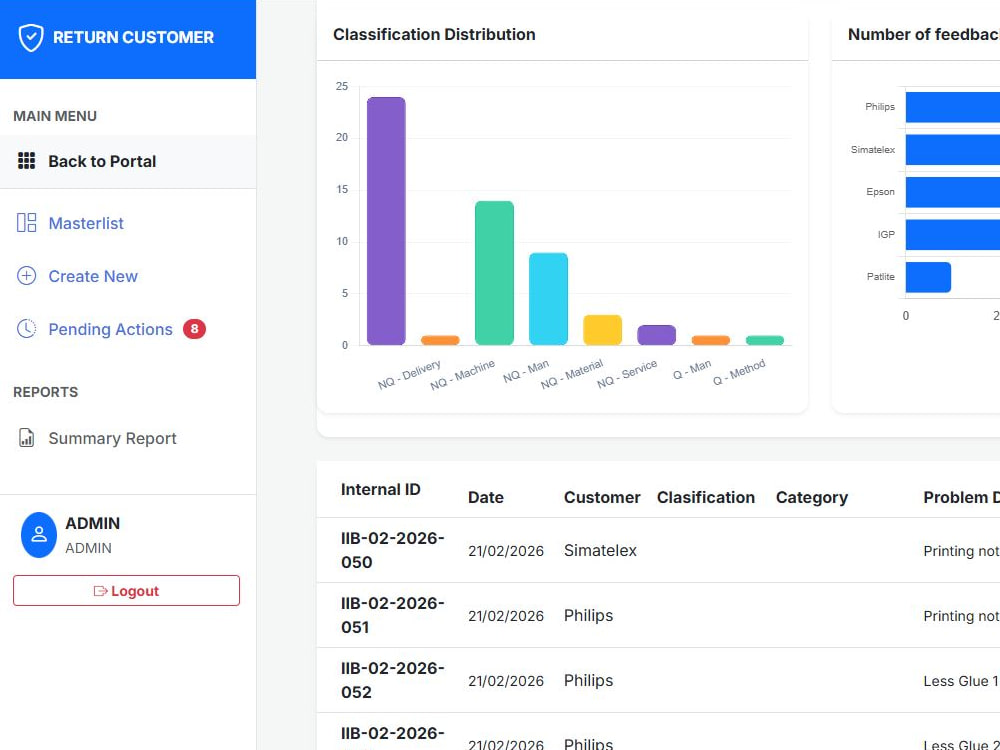Click the cyan NQ - Material bar
The width and height of the screenshot is (1000, 750).
point(548,299)
